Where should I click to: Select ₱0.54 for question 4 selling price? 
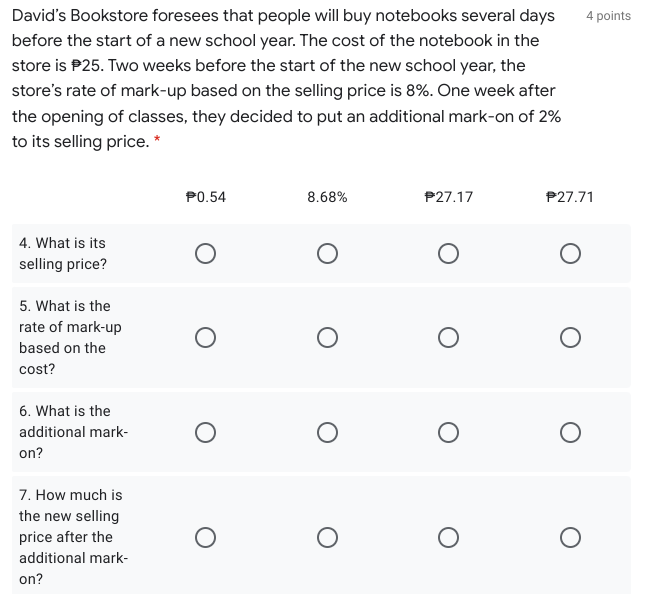point(205,254)
